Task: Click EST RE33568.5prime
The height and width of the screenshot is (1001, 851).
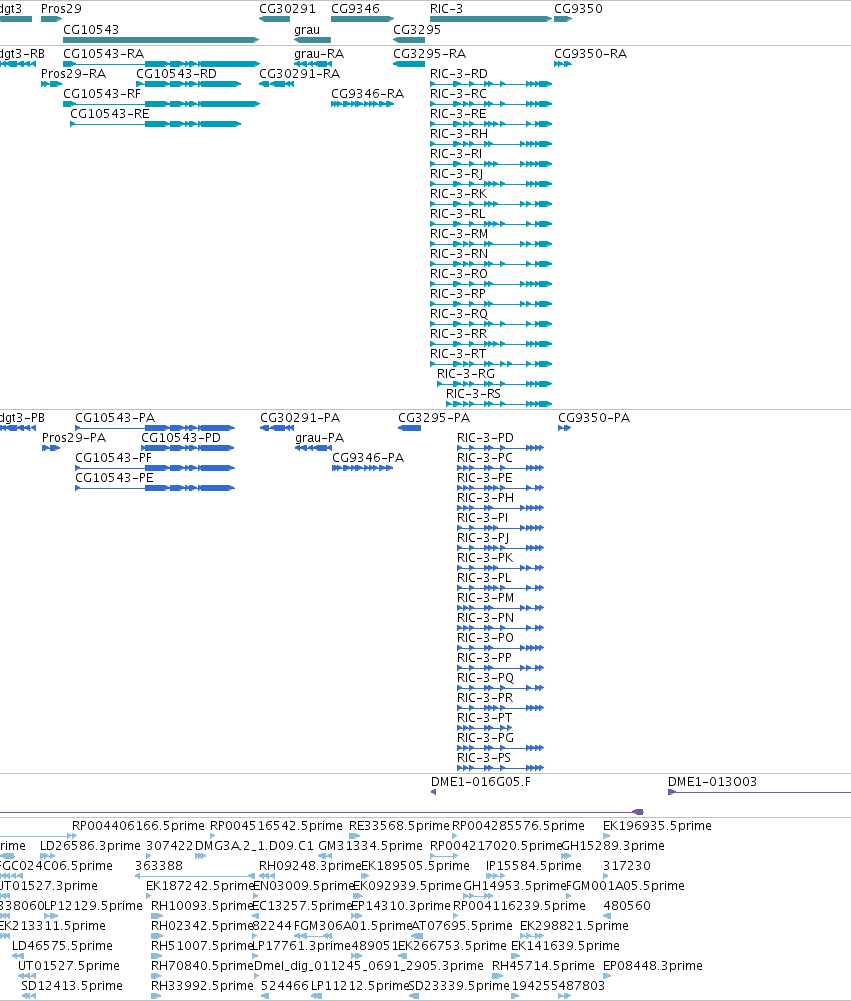Action: [x=399, y=826]
